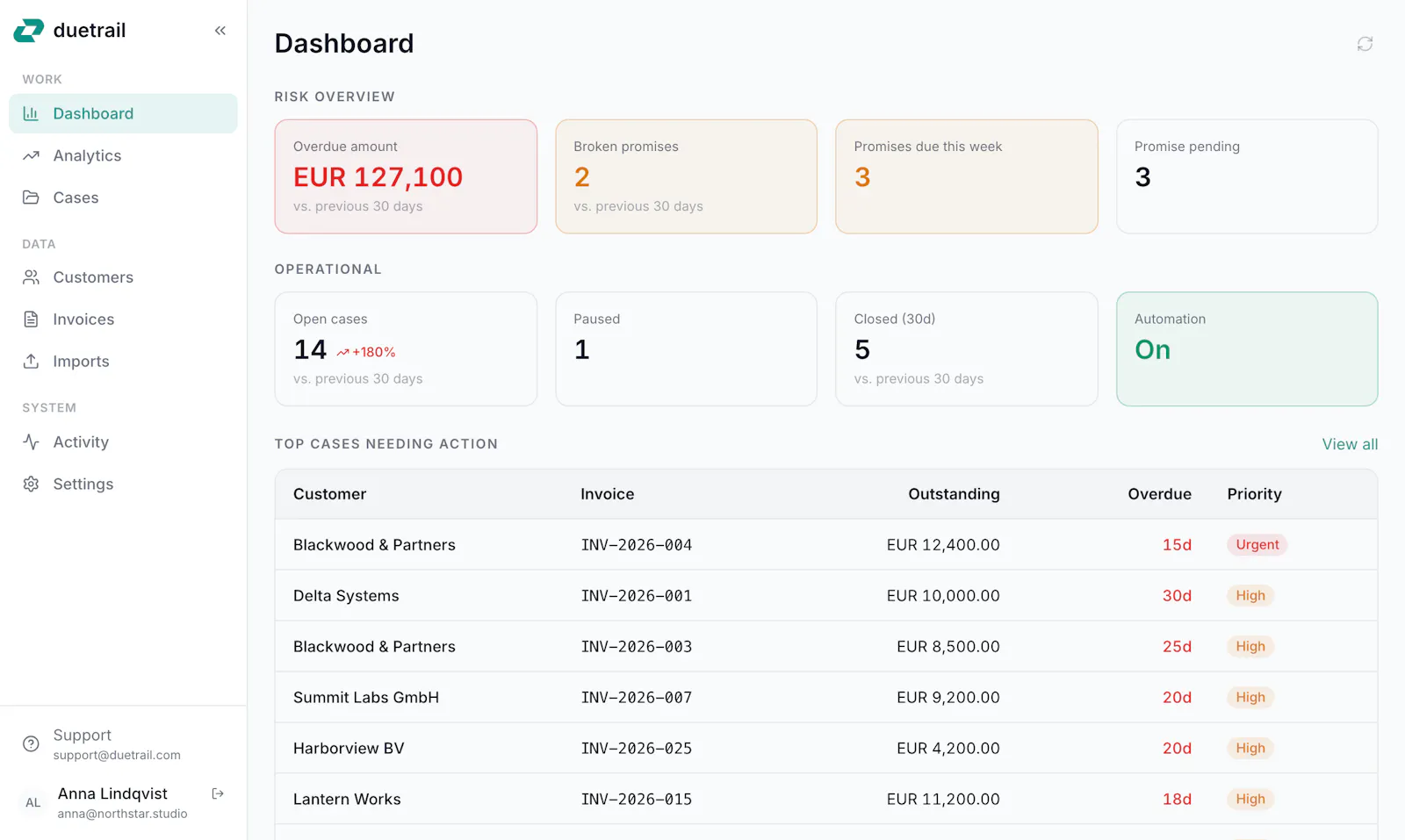1405x840 pixels.
Task: Collapse the sidebar with the double-chevron icon
Action: tap(220, 31)
